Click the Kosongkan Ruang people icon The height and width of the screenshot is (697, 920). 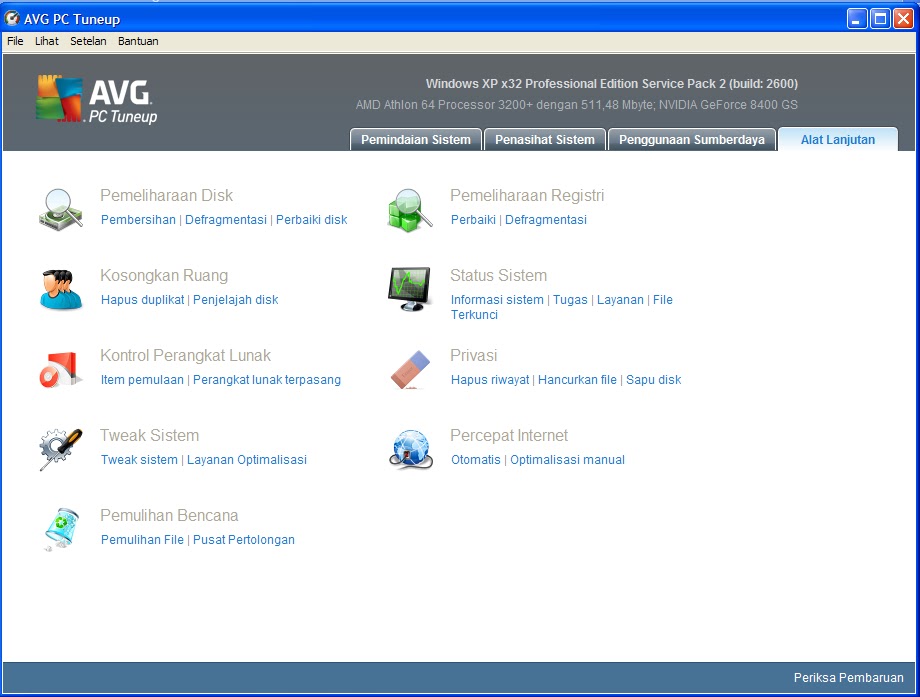click(61, 289)
